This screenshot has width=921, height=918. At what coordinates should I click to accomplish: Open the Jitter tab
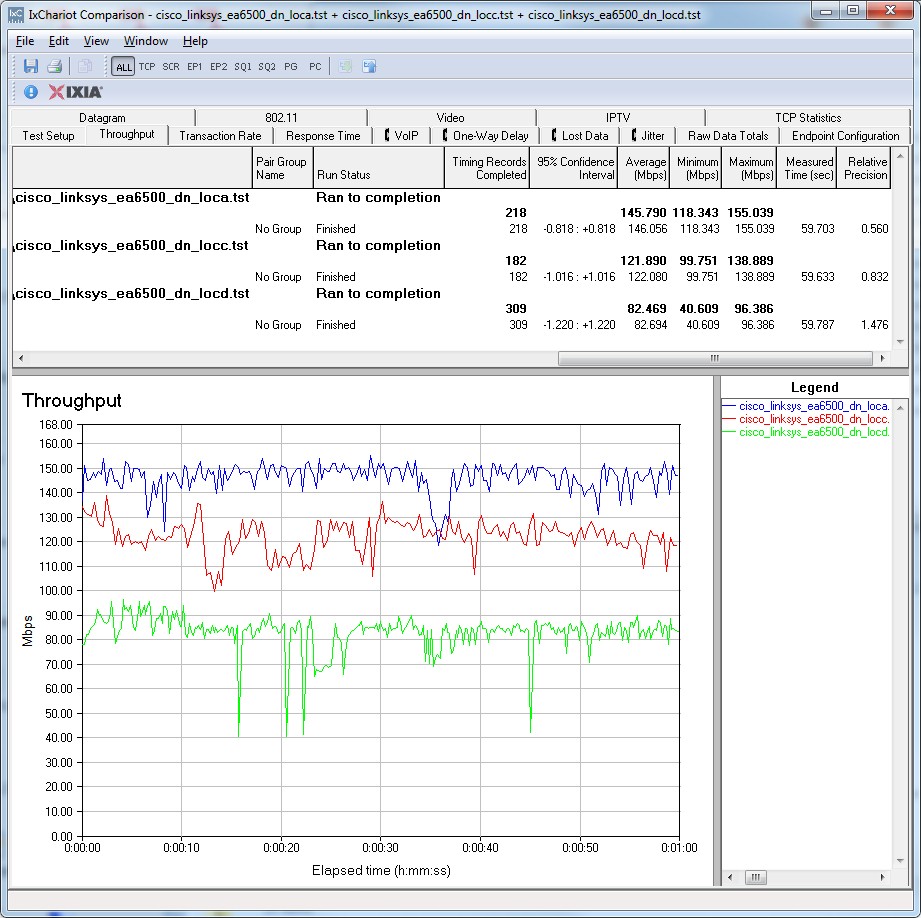(648, 136)
